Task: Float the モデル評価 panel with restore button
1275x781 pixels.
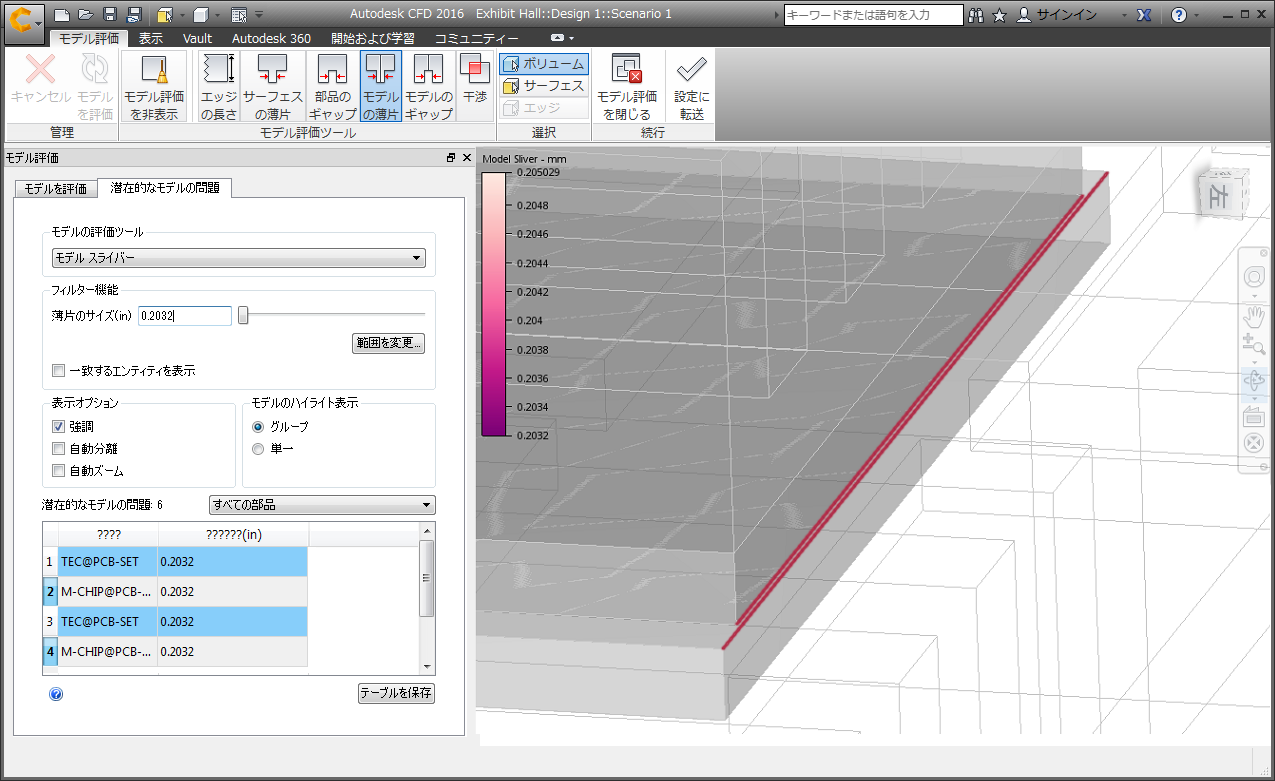Action: click(x=451, y=158)
